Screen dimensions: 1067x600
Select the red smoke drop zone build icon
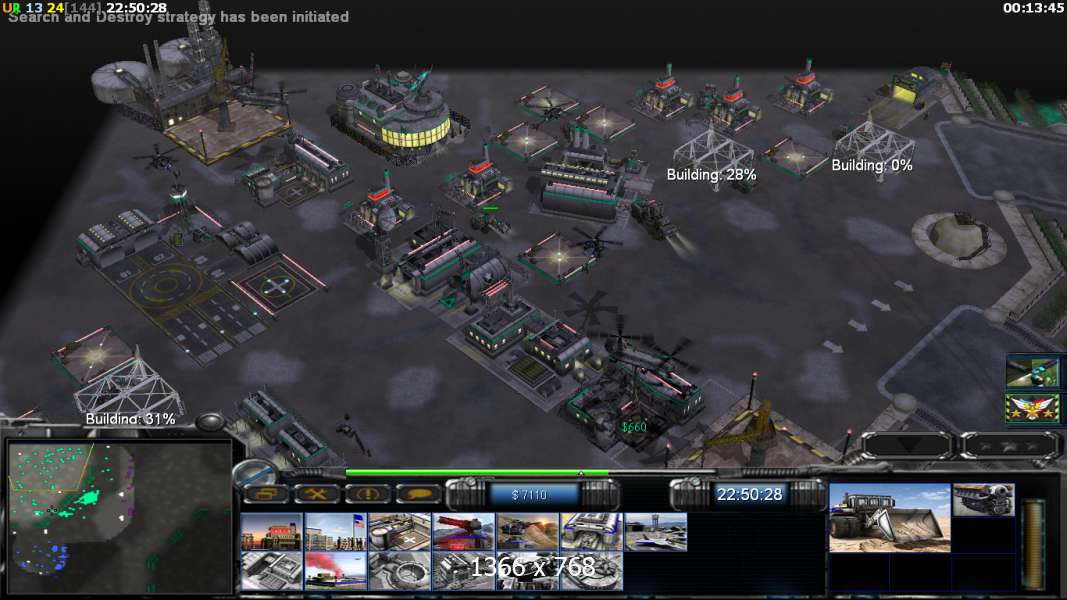pyautogui.click(x=335, y=571)
